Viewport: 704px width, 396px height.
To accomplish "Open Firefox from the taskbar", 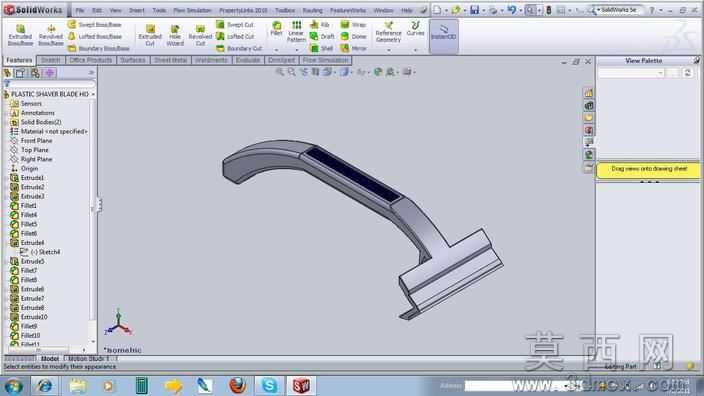I will click(x=238, y=386).
